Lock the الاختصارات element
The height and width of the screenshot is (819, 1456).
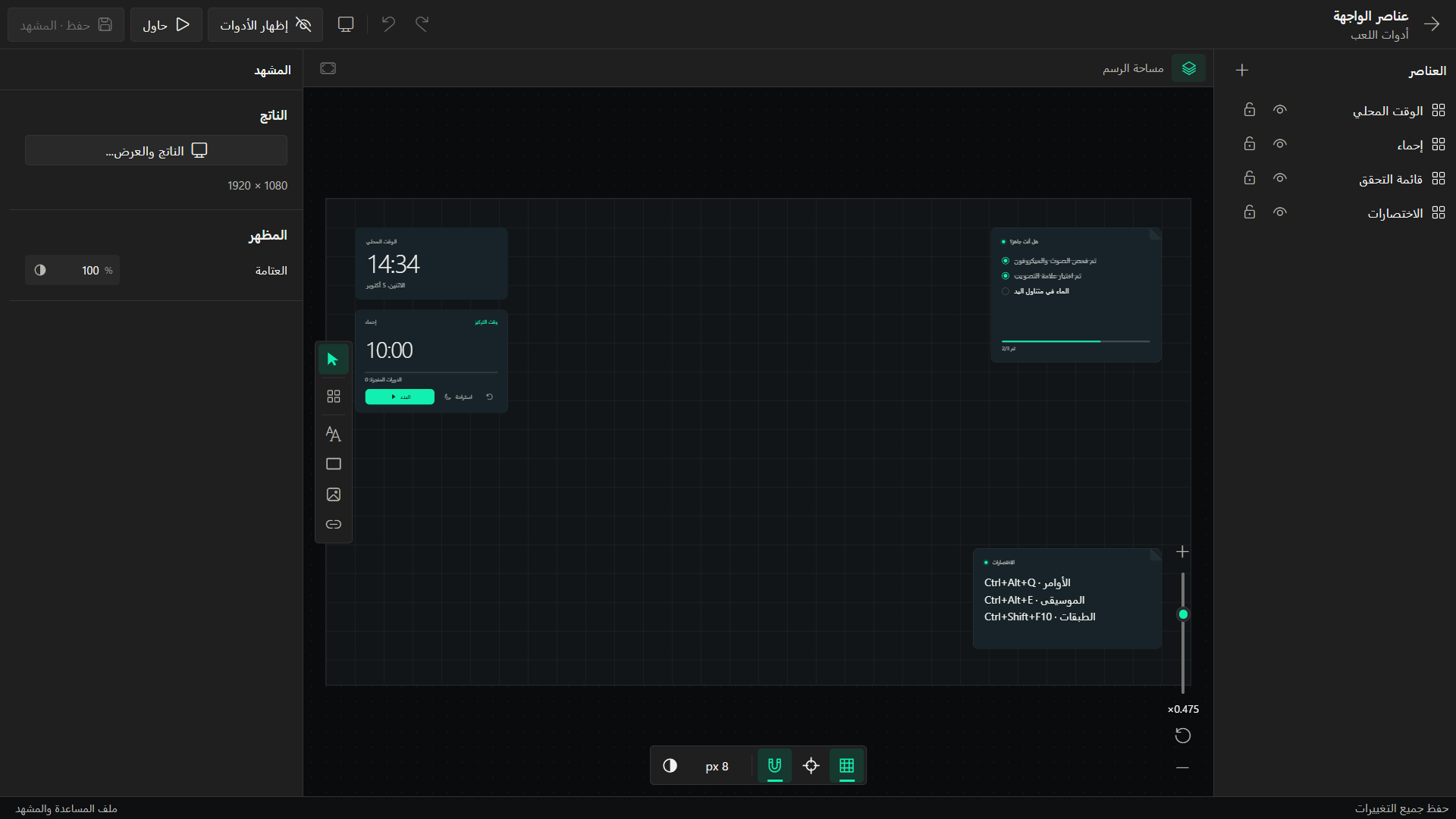tap(1250, 212)
